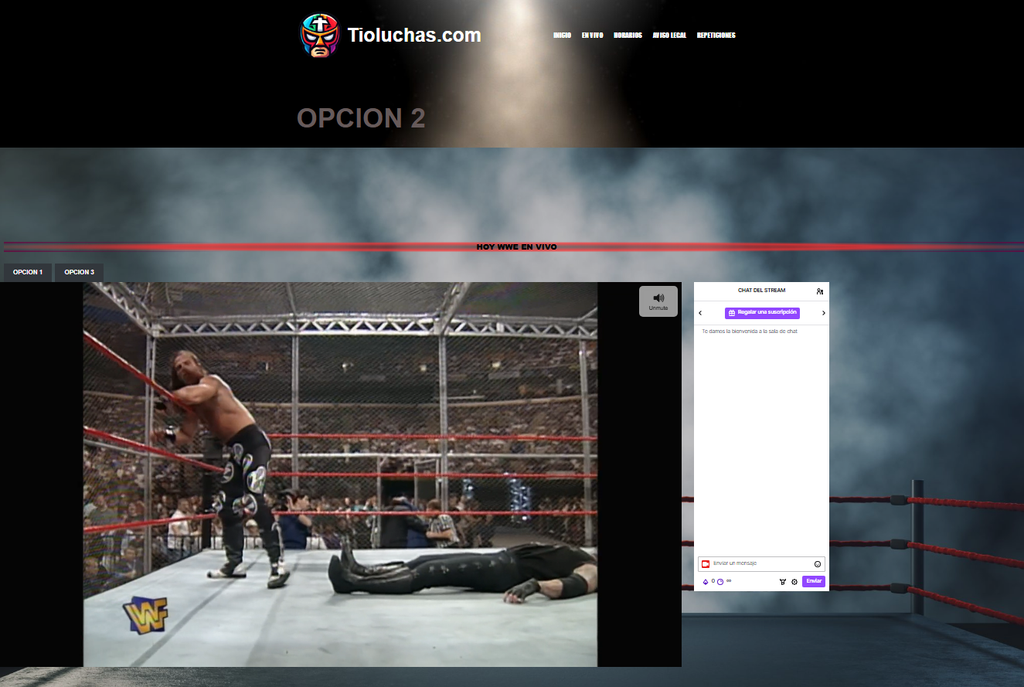Switch to the OPCION 1 stream

27,272
